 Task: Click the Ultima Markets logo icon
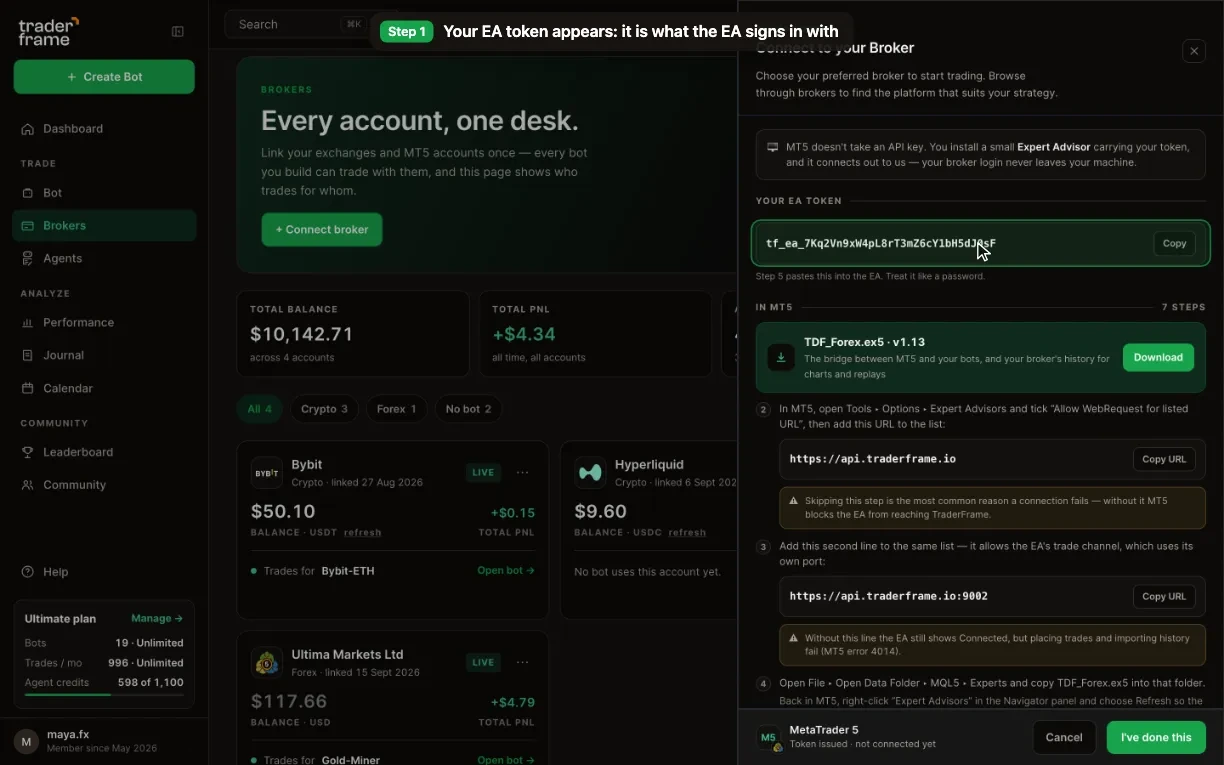266,663
